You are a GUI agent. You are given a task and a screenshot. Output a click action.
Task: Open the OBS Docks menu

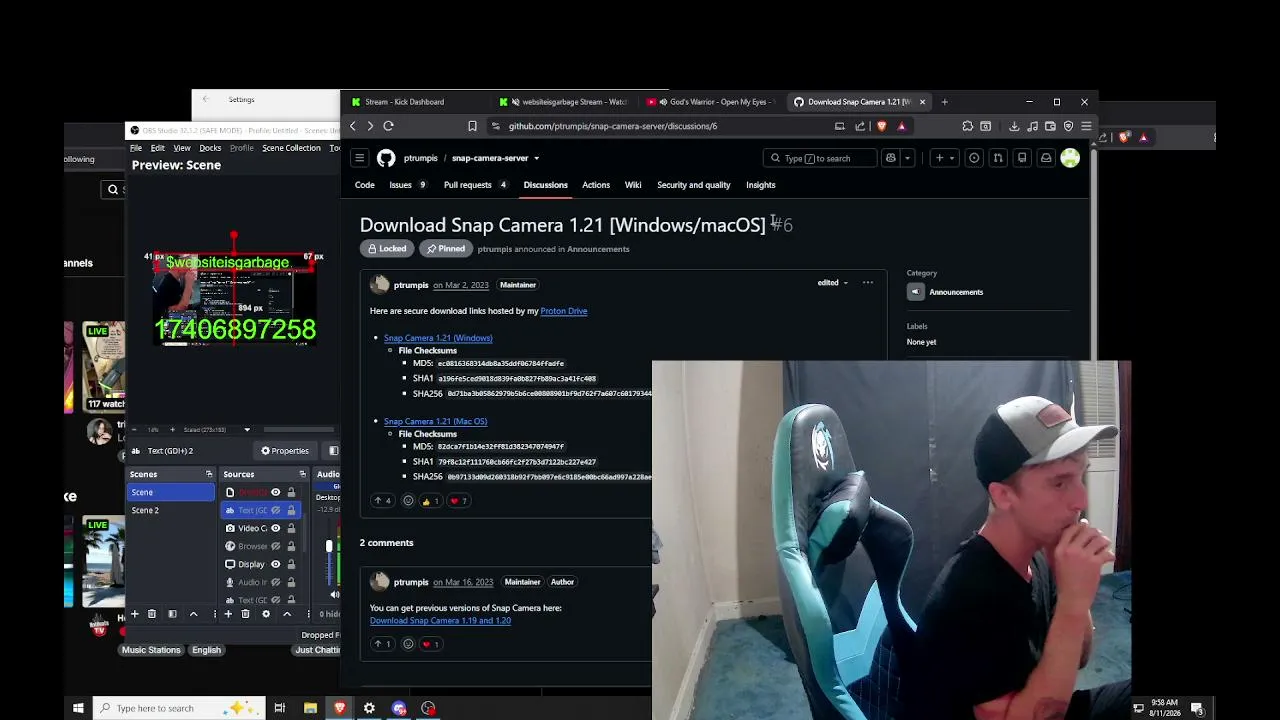click(x=210, y=148)
